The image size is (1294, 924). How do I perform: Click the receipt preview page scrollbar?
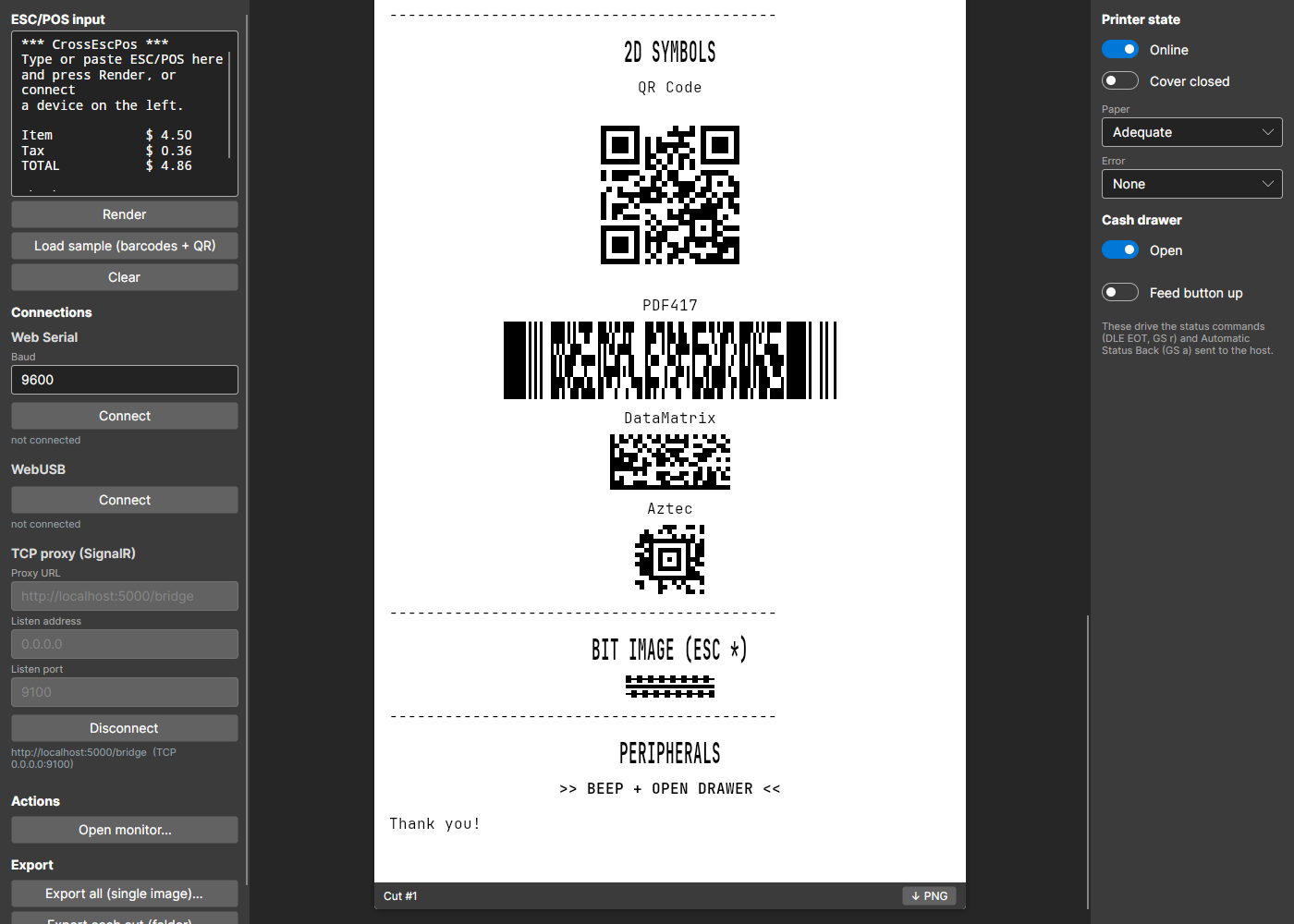[x=1088, y=762]
